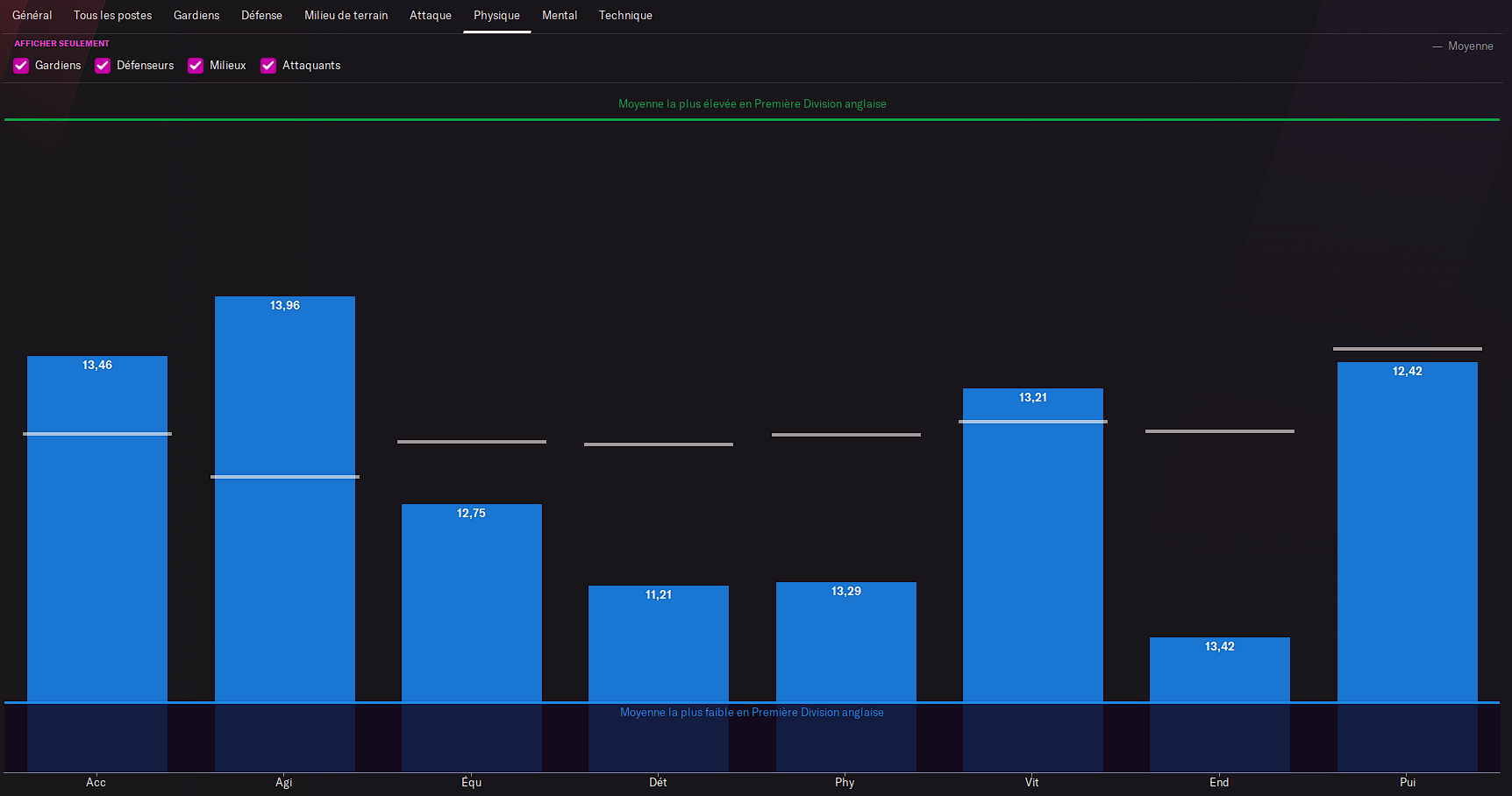The image size is (1512, 796).
Task: Click the Moyenne legend entry
Action: tap(1463, 46)
